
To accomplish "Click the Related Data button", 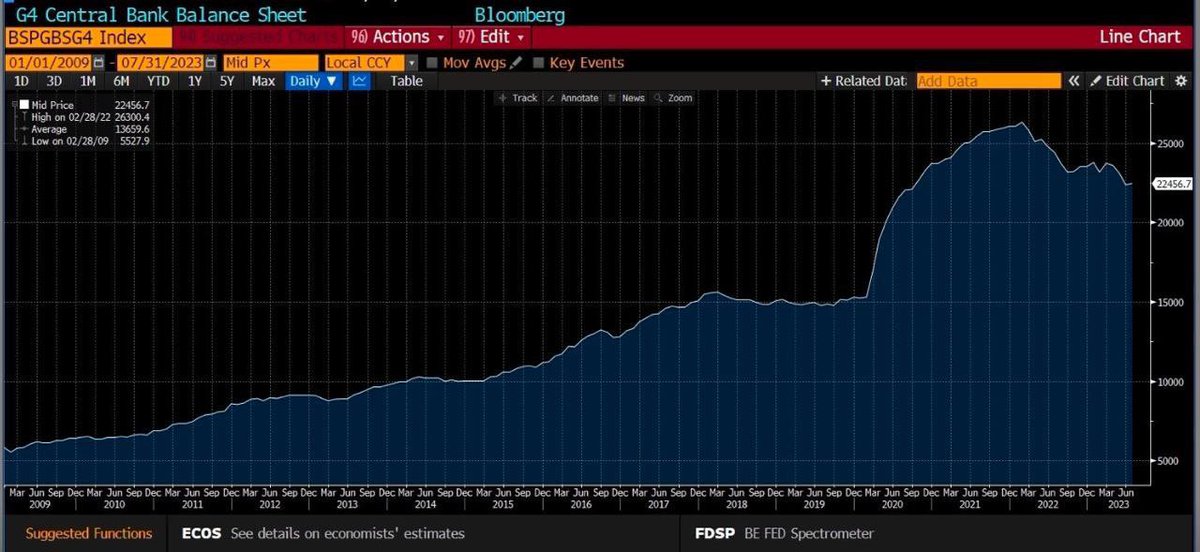I will pyautogui.click(x=862, y=81).
